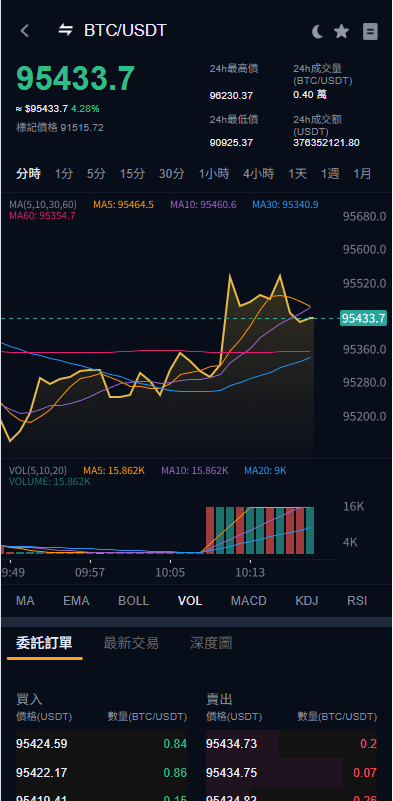Select the KDJ indicator
Screen dimensions: 393x801
point(307,601)
